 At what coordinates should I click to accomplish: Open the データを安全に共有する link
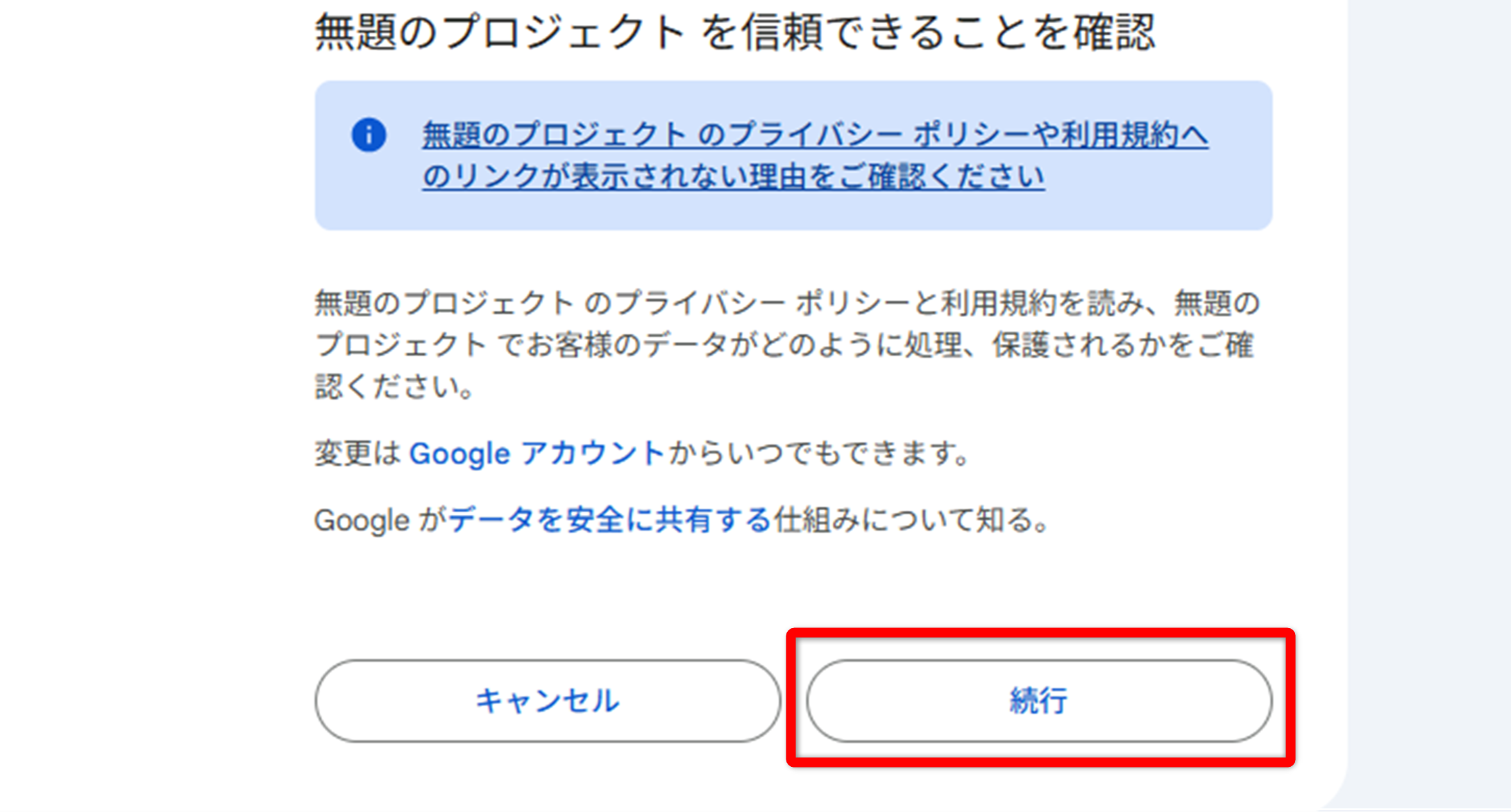610,520
